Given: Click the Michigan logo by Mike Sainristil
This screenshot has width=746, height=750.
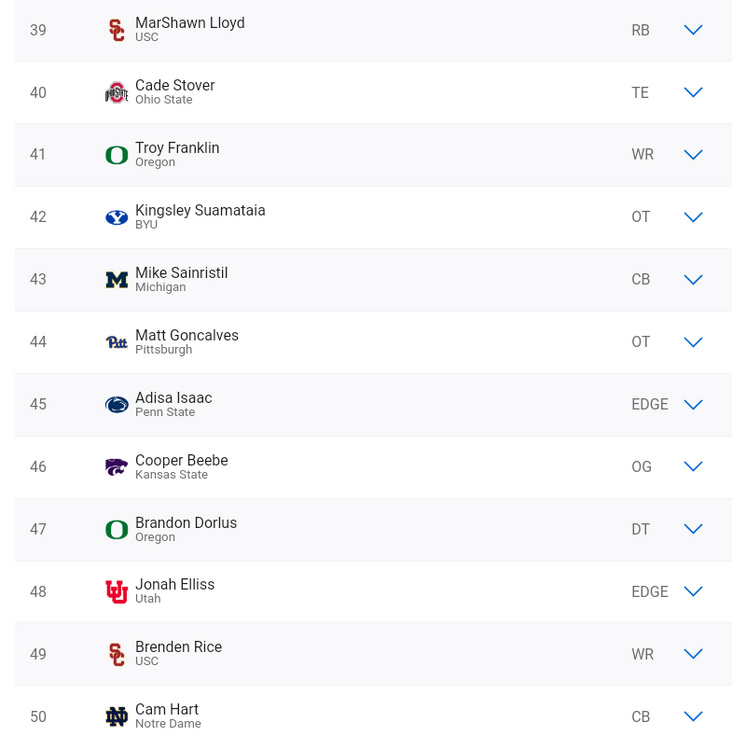Looking at the screenshot, I should (x=117, y=280).
